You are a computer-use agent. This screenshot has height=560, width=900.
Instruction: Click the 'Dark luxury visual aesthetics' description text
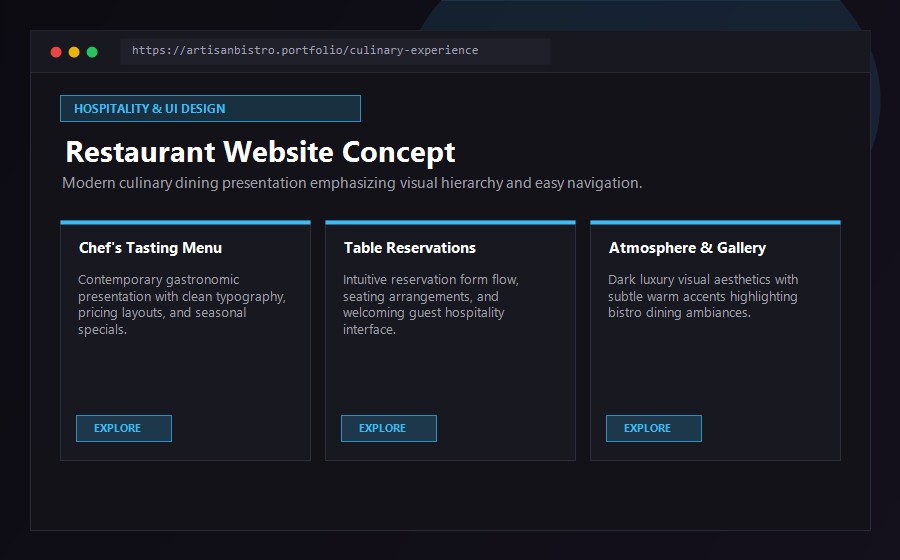coord(703,296)
